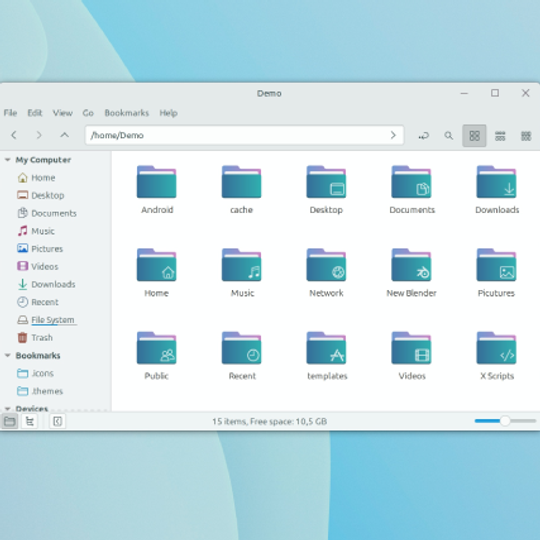The image size is (540, 540).
Task: Open the Help menu
Action: pyautogui.click(x=168, y=113)
